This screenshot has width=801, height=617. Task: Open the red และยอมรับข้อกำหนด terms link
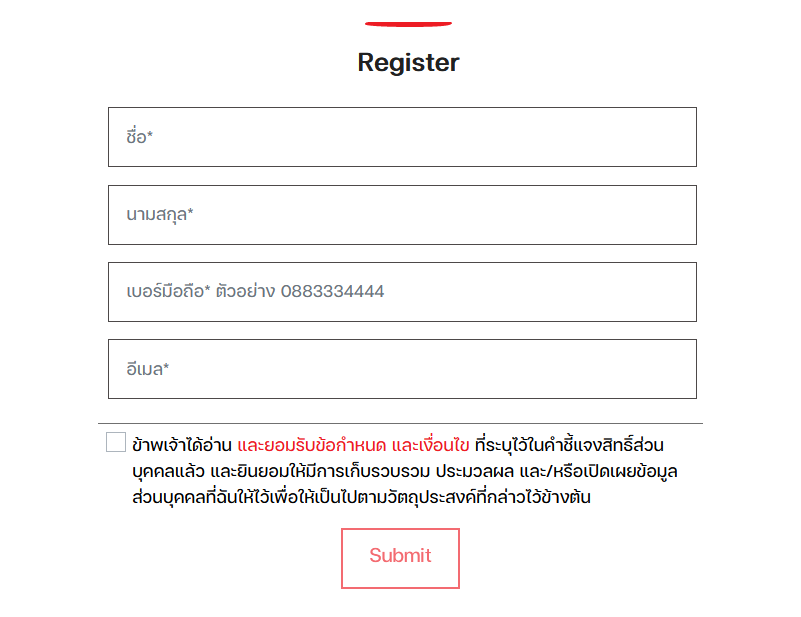312,444
